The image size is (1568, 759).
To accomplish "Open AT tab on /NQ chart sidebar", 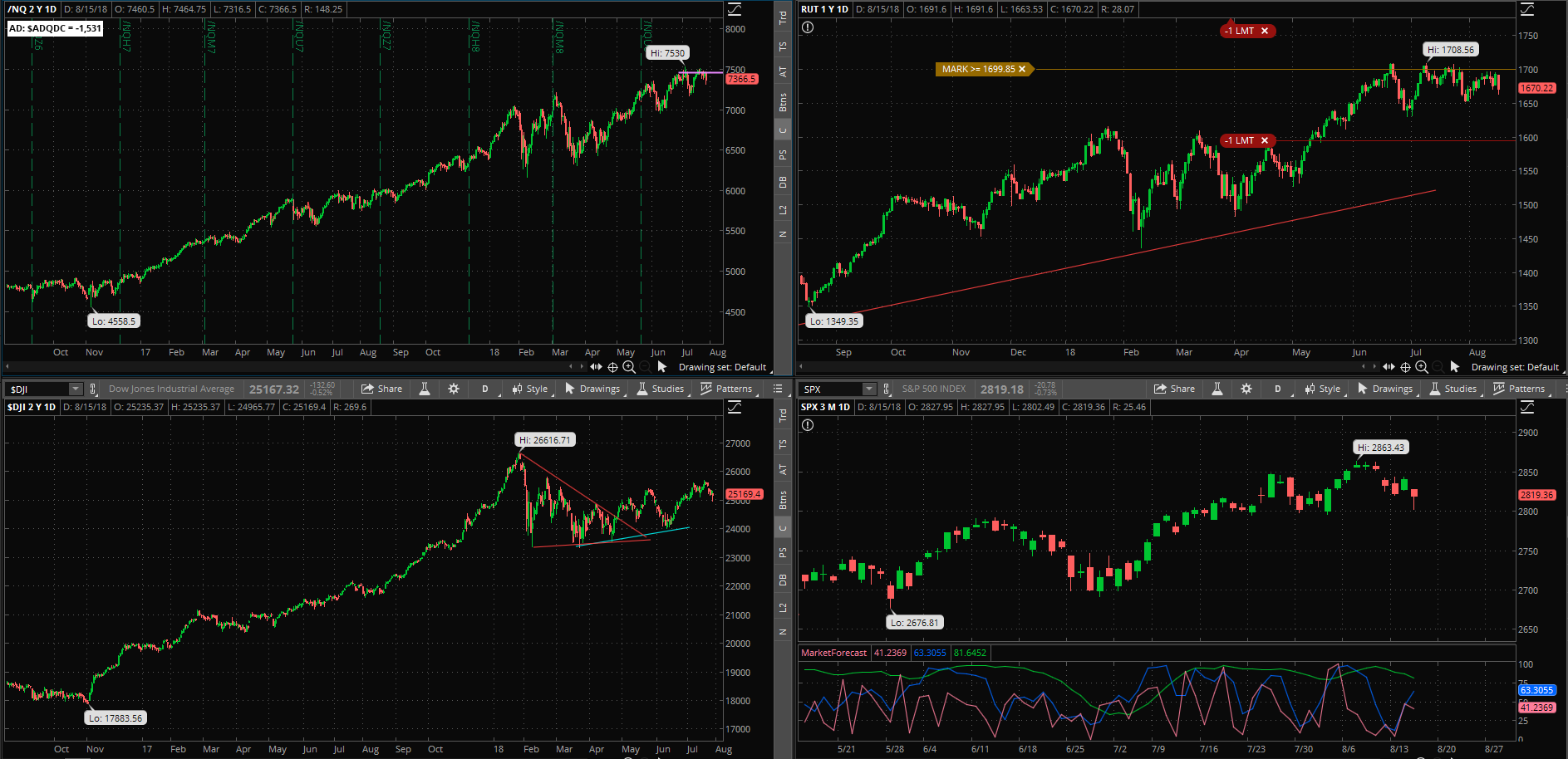I will 783,72.
